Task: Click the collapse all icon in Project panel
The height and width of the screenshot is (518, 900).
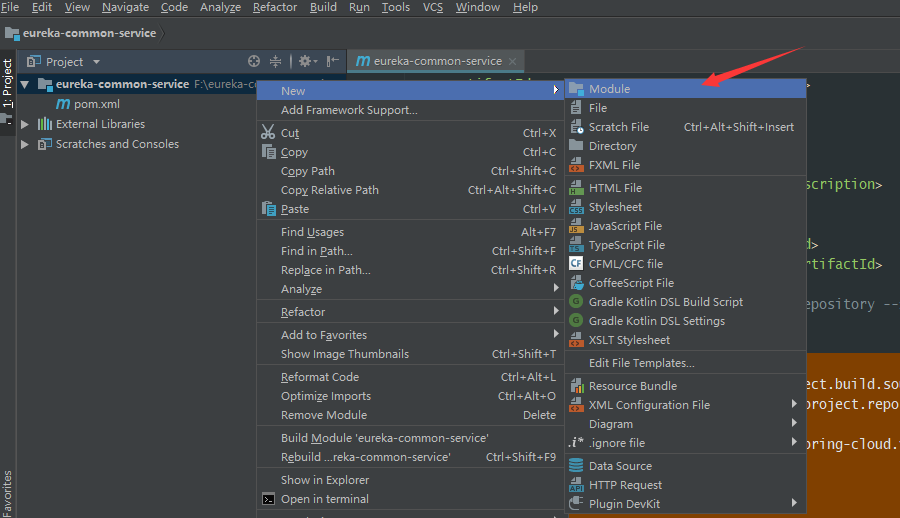Action: 276,61
